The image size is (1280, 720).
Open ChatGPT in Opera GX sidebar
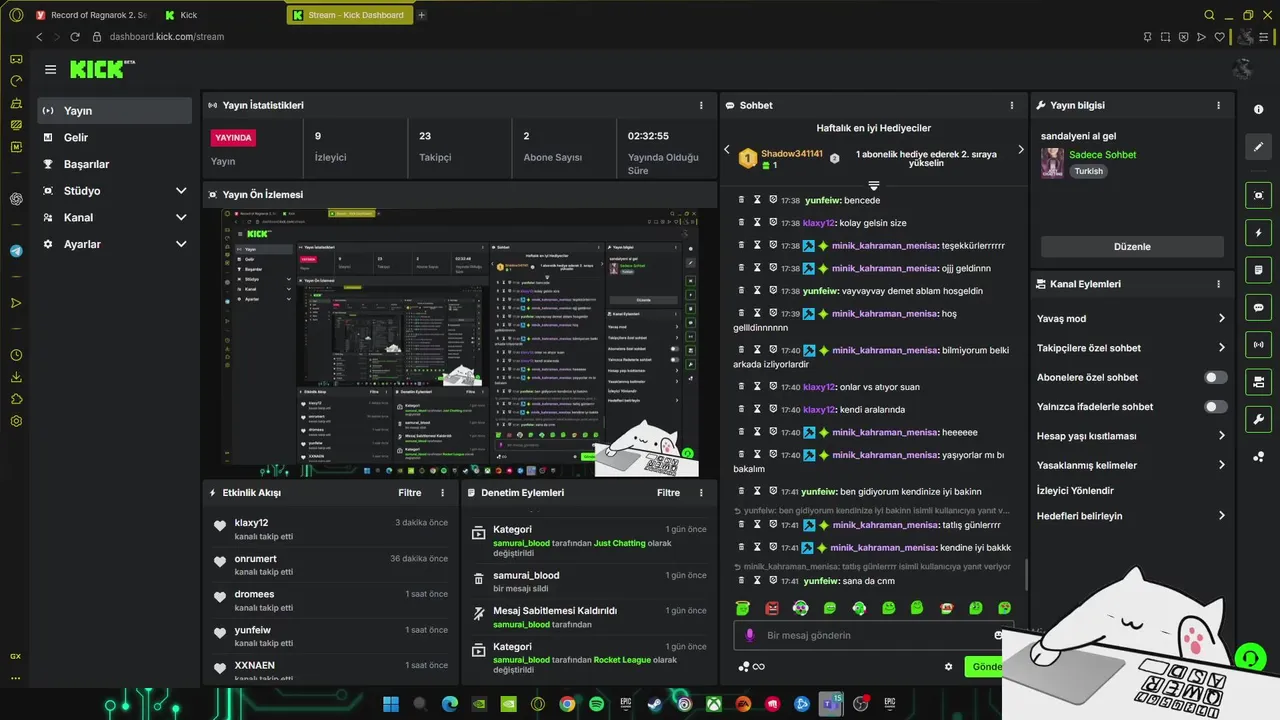pyautogui.click(x=16, y=199)
